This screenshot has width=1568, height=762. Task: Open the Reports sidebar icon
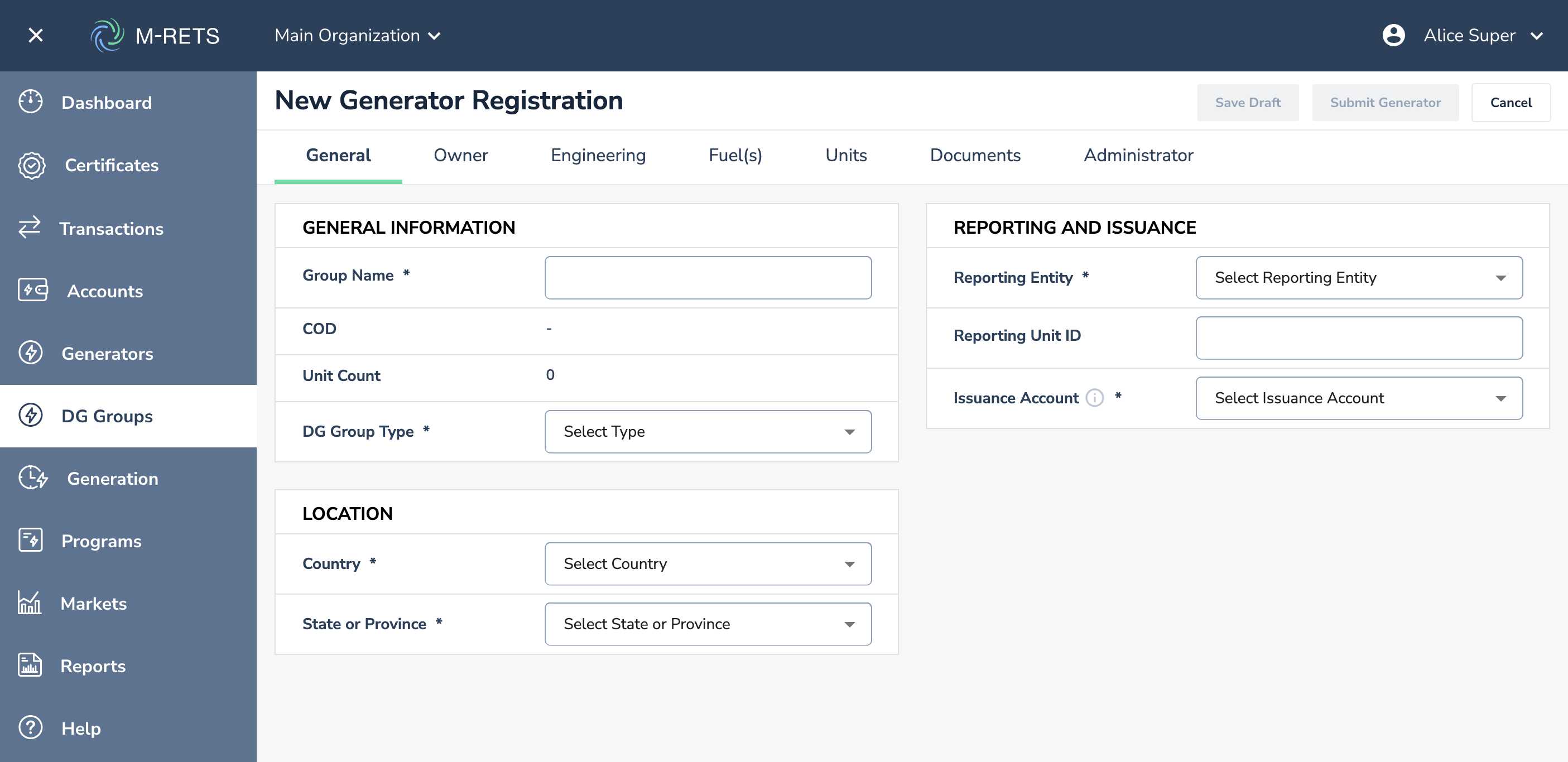coord(29,665)
